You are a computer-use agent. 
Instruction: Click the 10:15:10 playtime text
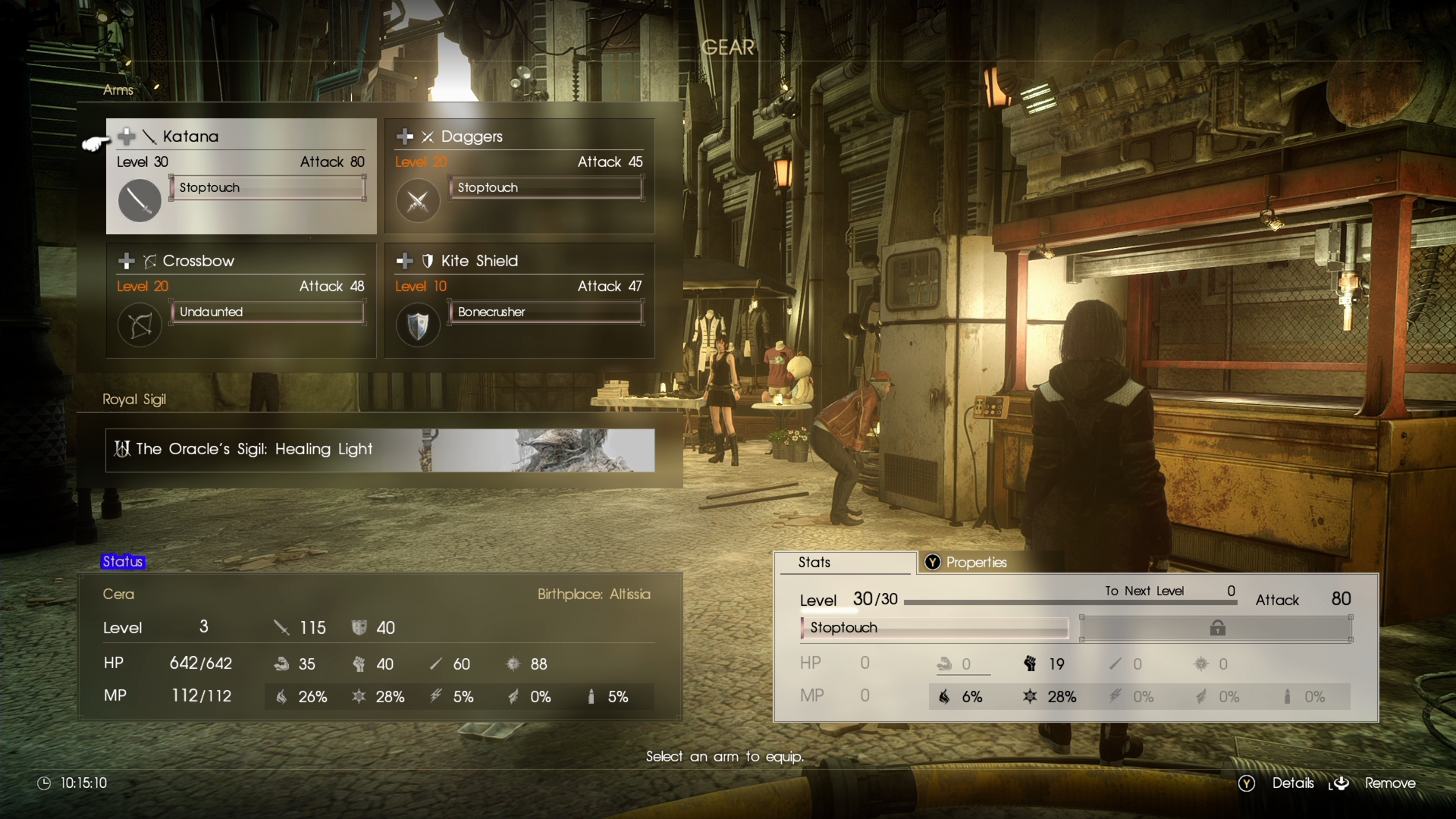point(83,783)
